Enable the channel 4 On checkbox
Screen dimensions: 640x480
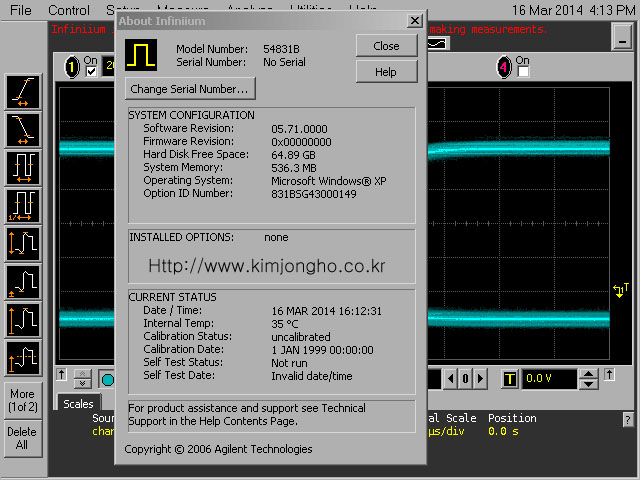[x=522, y=72]
